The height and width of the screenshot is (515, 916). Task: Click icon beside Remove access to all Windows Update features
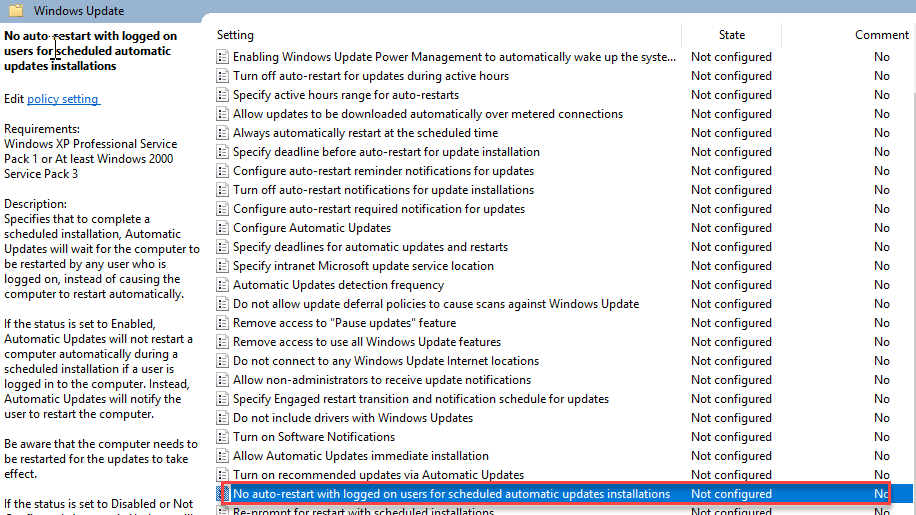click(x=222, y=342)
